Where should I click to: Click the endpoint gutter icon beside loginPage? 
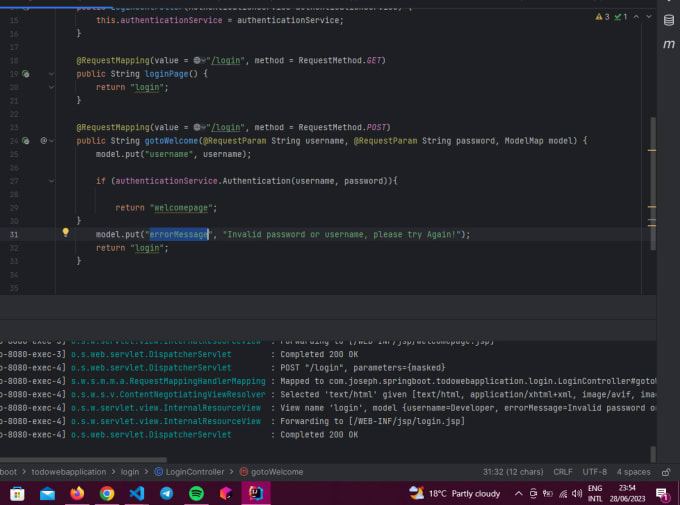pyautogui.click(x=26, y=74)
